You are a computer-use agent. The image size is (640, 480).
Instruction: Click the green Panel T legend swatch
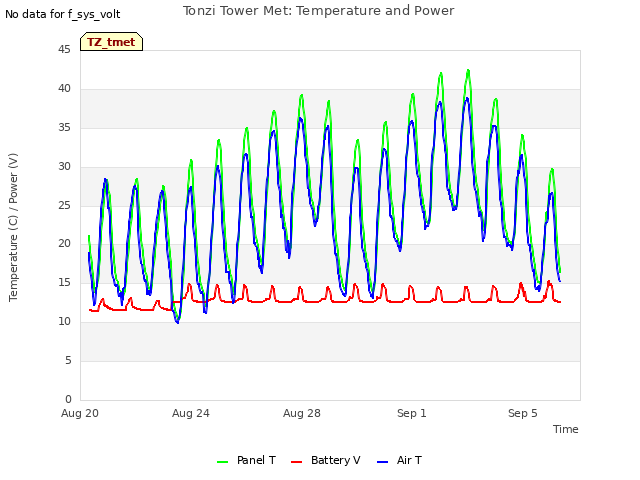click(x=222, y=462)
